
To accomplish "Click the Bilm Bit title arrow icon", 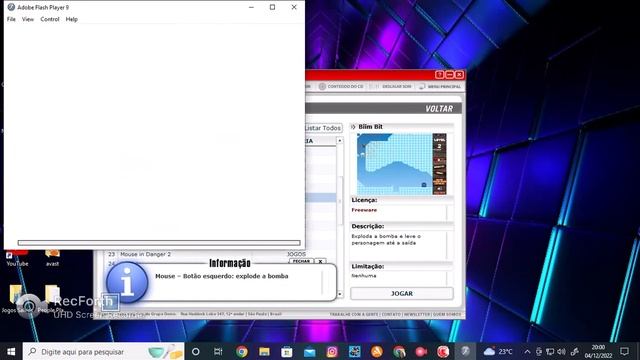I will coord(353,127).
